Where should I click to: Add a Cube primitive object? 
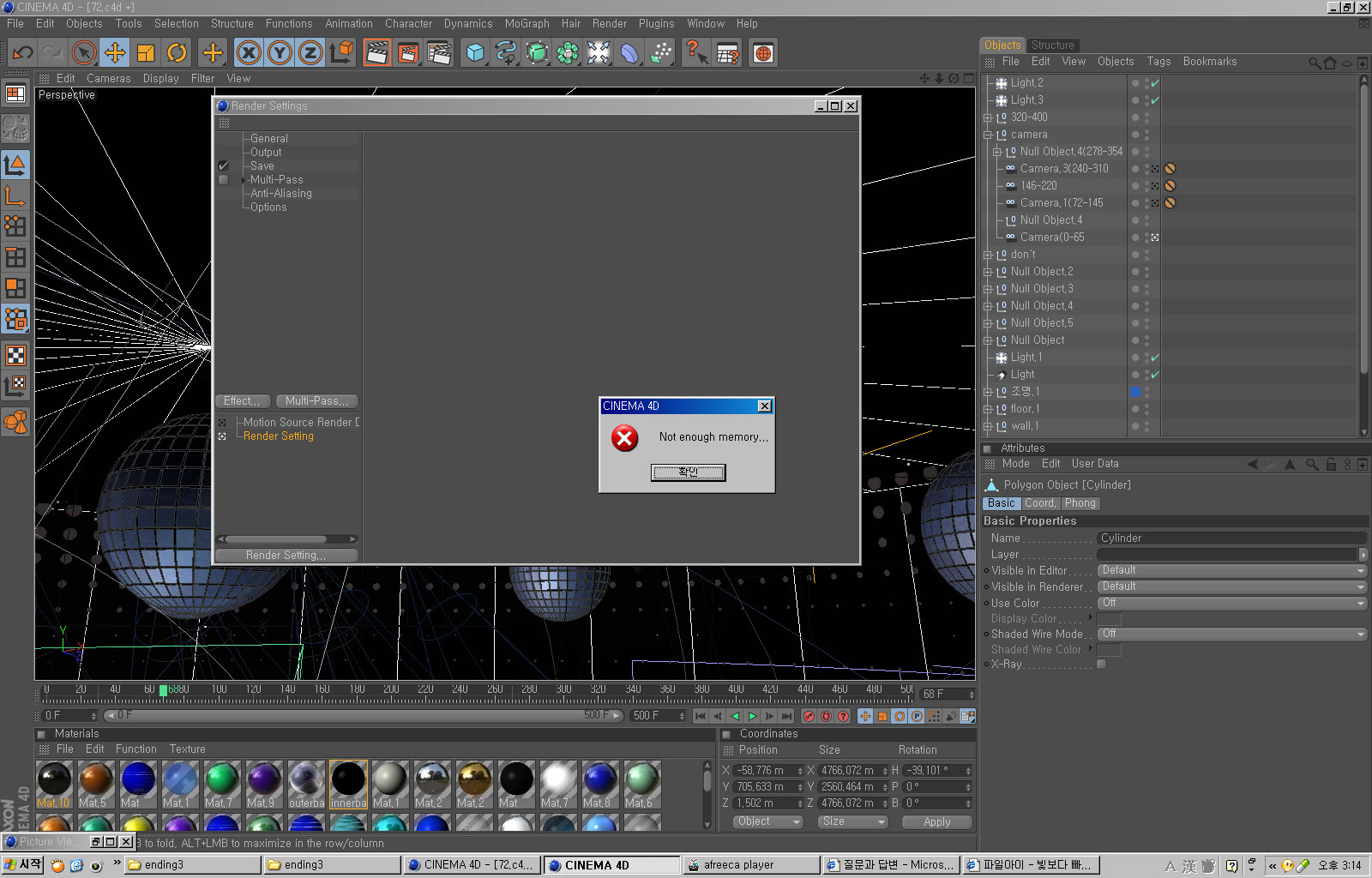pyautogui.click(x=475, y=53)
